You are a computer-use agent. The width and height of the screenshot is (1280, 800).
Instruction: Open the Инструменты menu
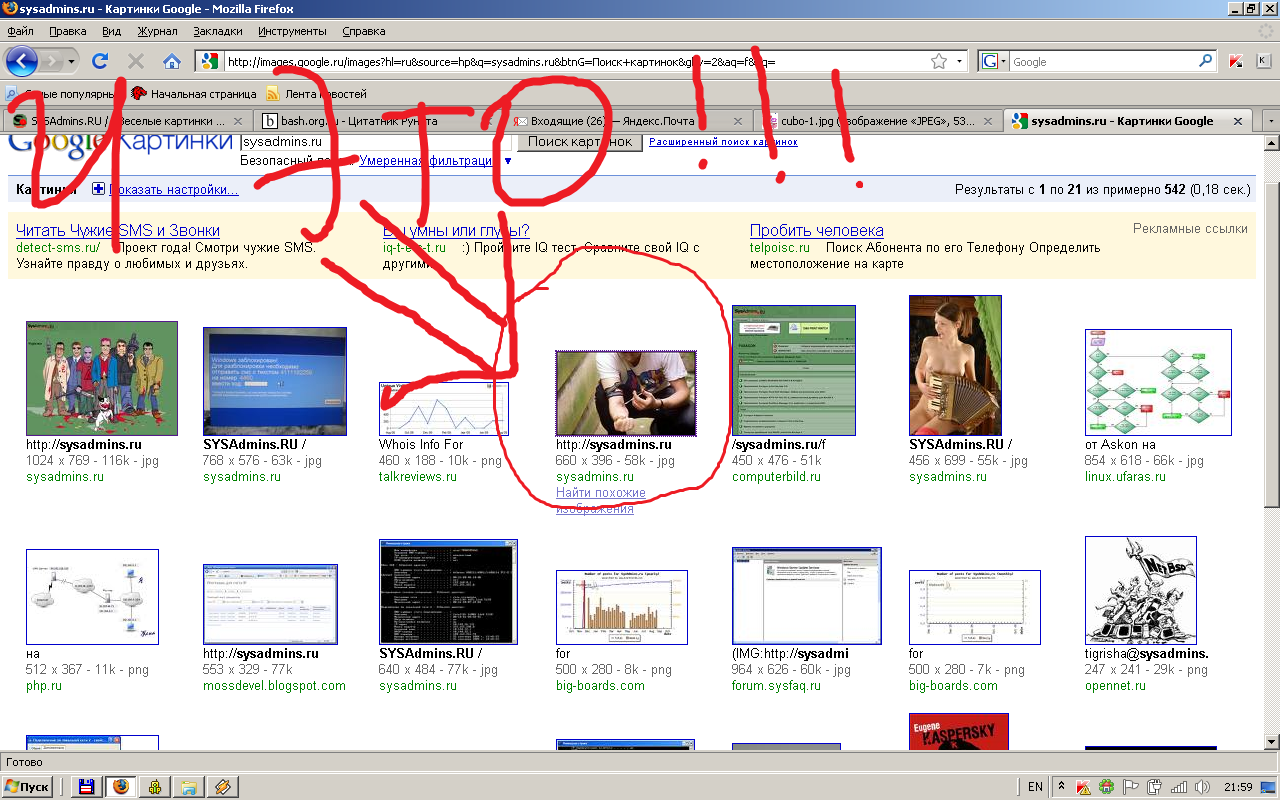[292, 31]
